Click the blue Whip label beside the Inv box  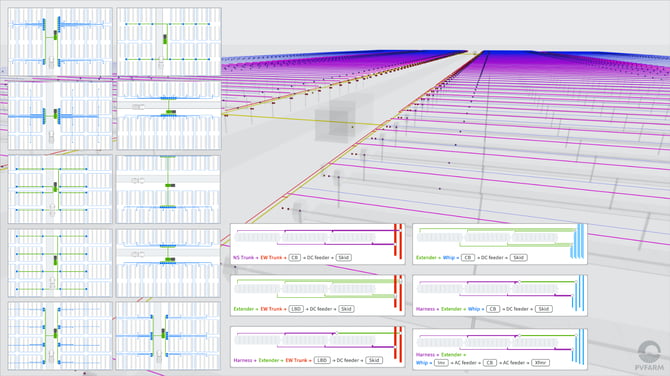click(422, 363)
